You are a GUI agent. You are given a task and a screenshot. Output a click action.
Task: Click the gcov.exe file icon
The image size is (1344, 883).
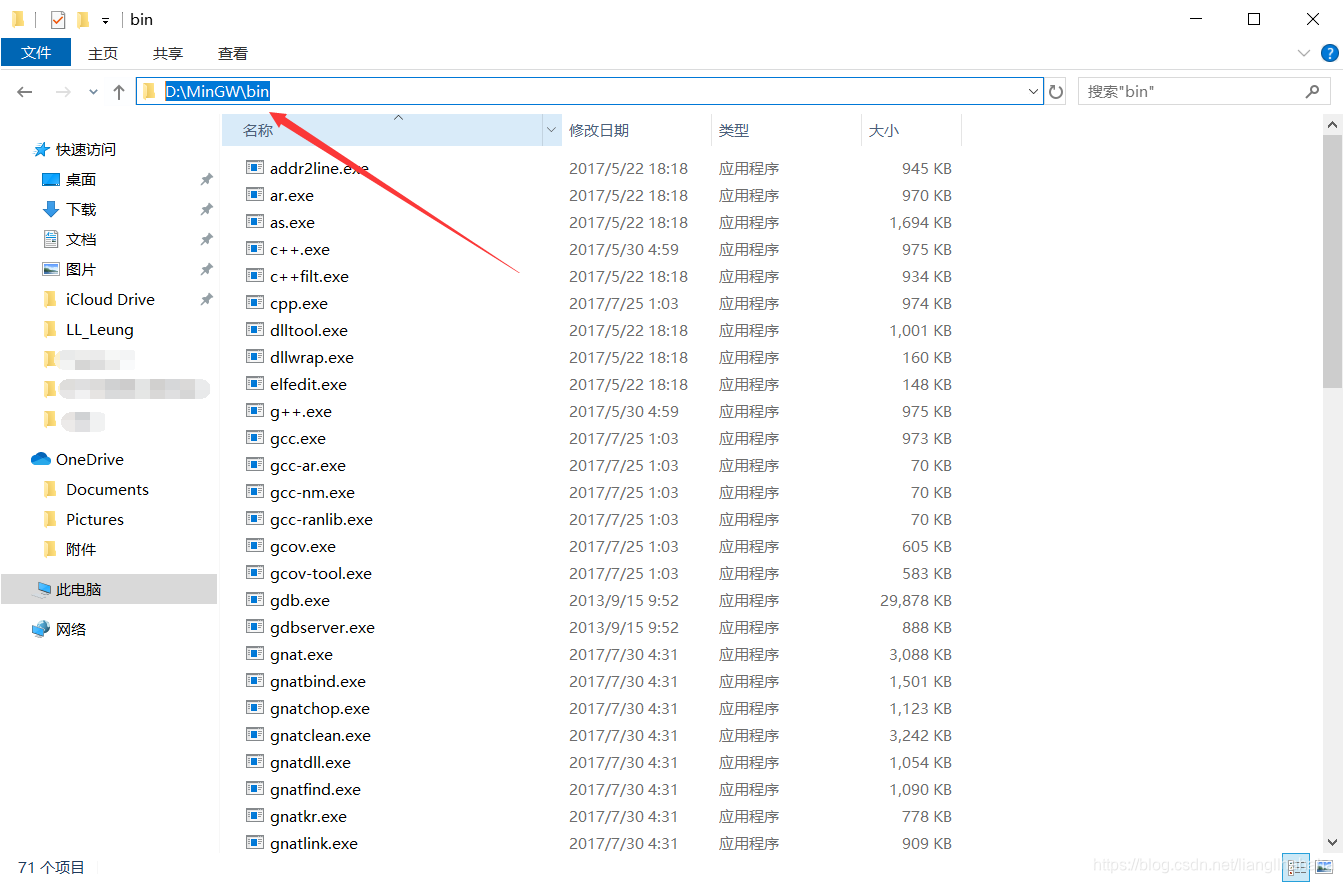coord(254,546)
